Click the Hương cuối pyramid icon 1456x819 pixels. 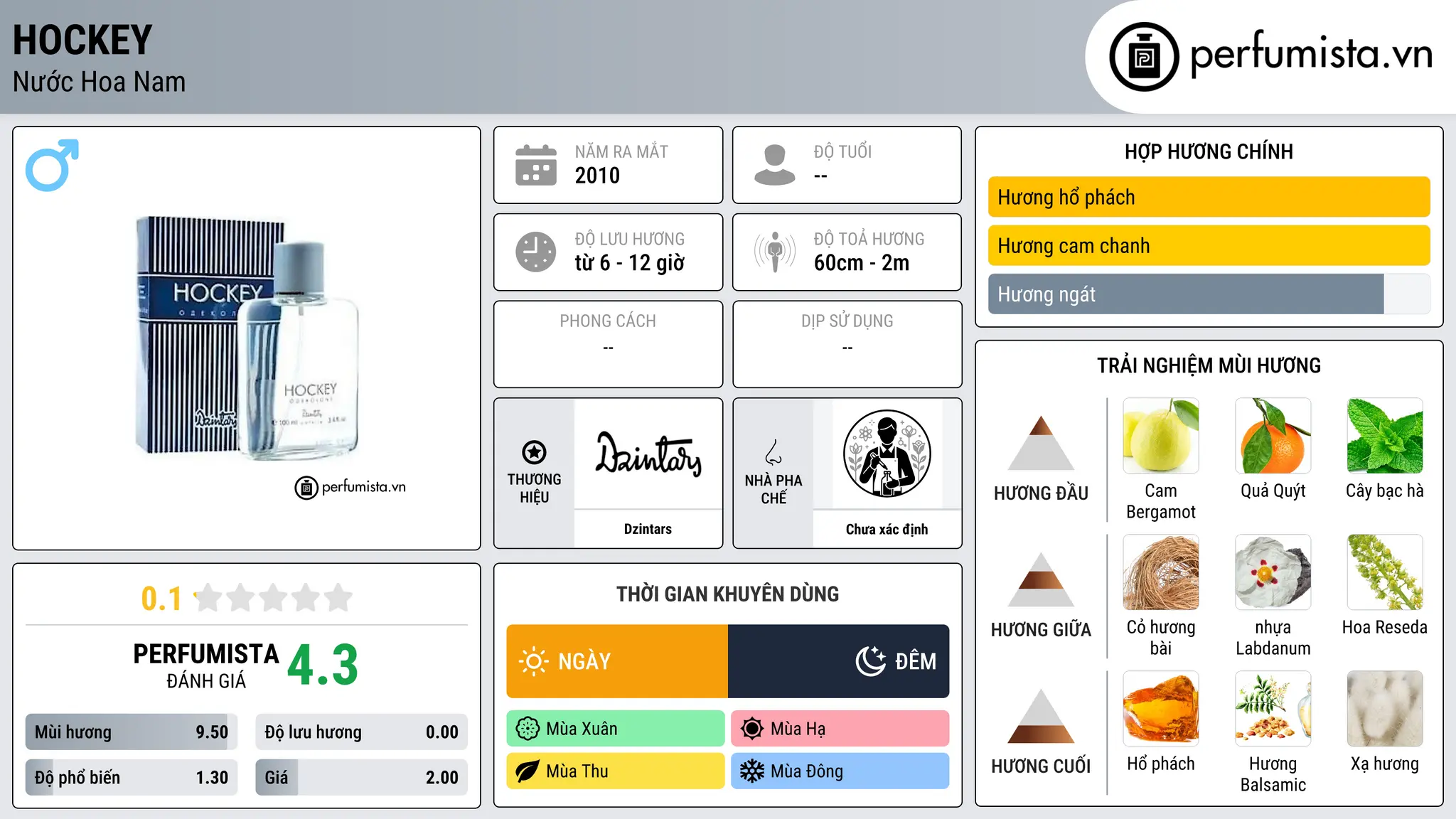1041,716
